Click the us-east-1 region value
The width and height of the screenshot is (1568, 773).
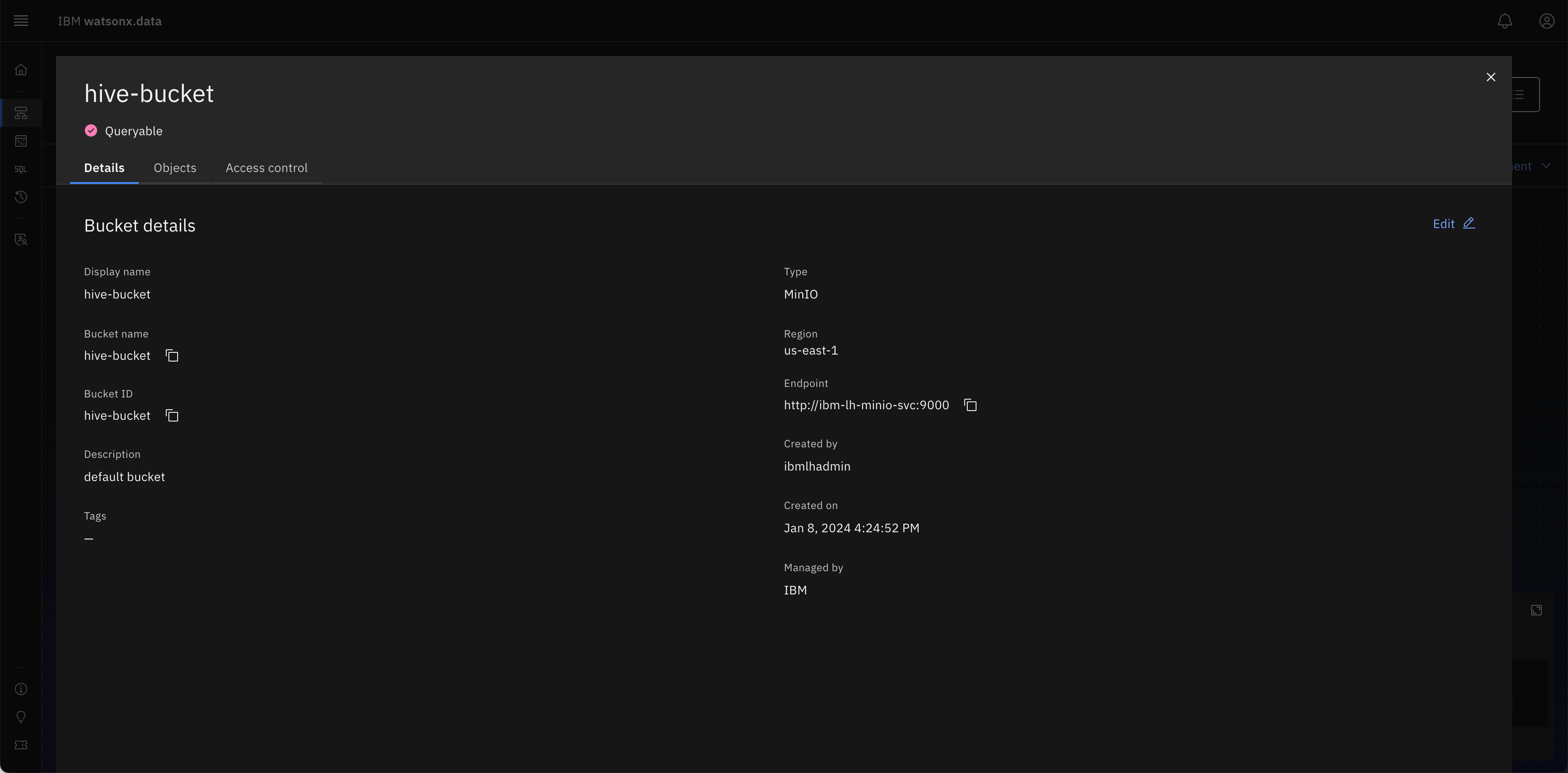click(x=811, y=350)
